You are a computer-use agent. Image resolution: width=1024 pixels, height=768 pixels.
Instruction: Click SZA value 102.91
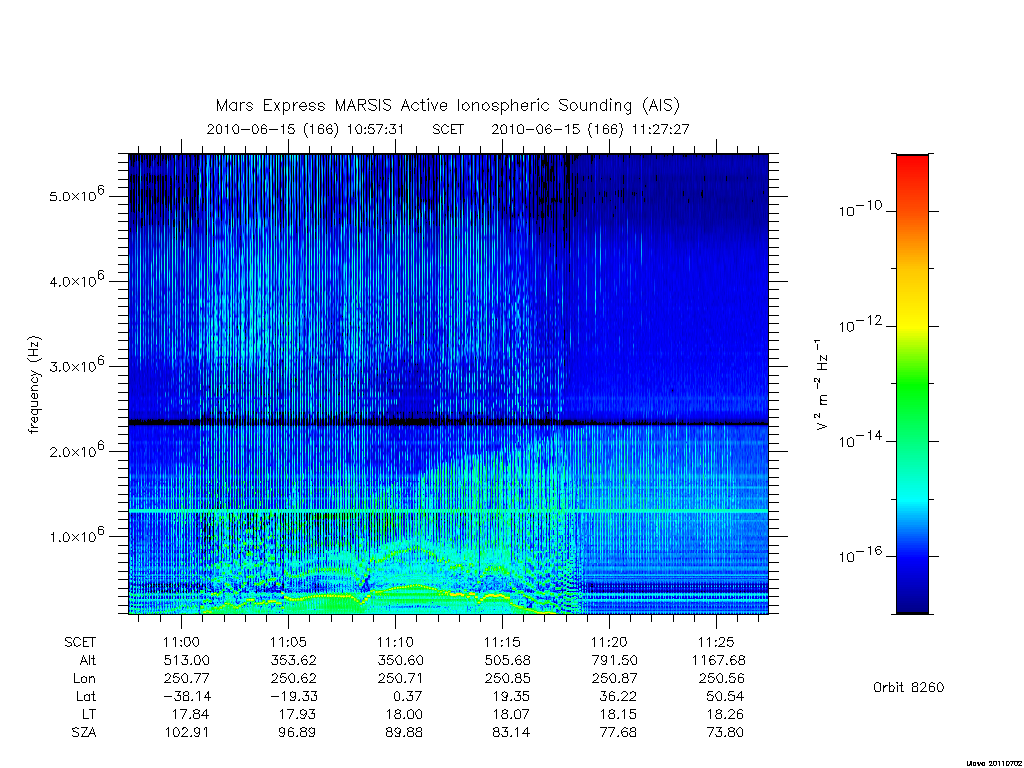[187, 733]
